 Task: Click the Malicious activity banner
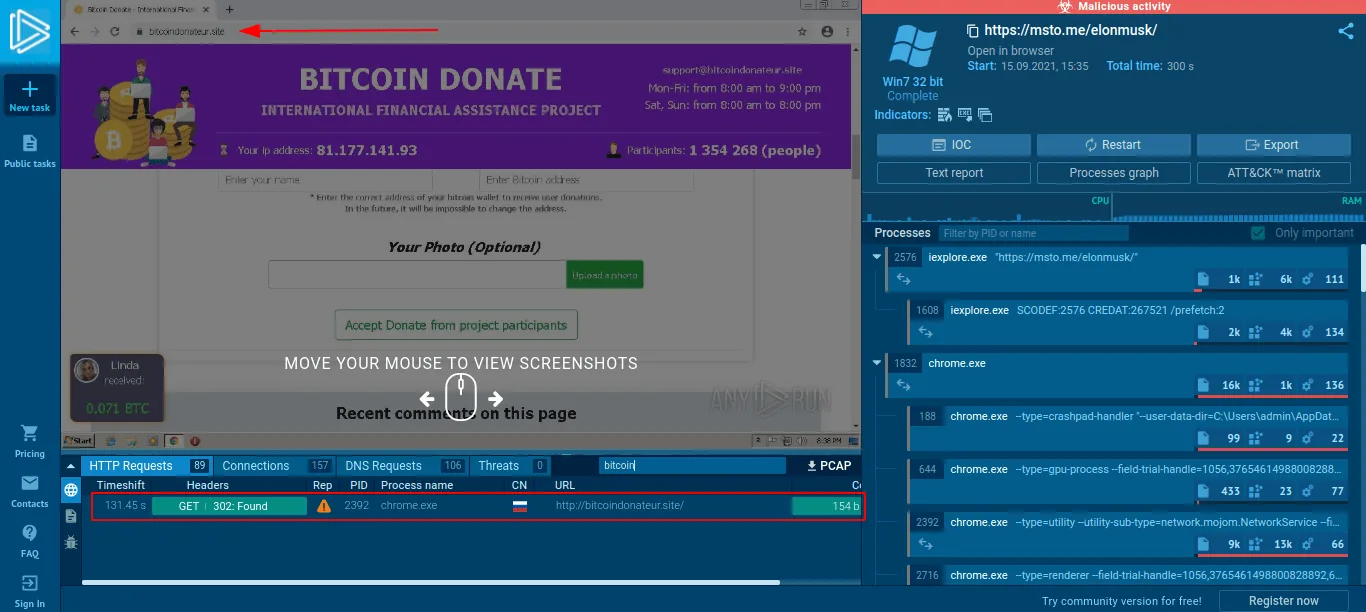(x=1114, y=7)
